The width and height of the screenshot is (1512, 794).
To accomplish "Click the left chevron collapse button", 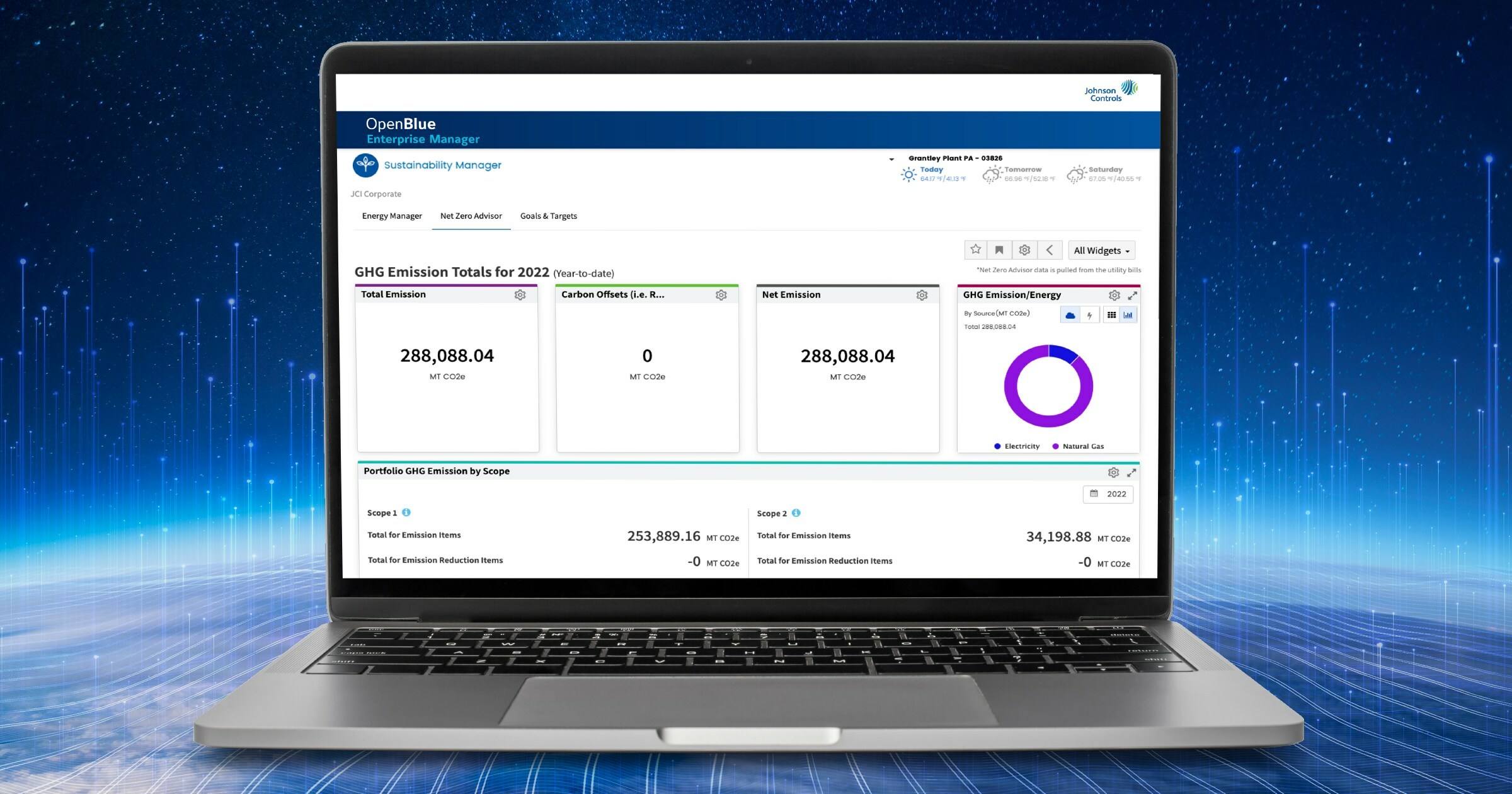I will (x=1050, y=250).
